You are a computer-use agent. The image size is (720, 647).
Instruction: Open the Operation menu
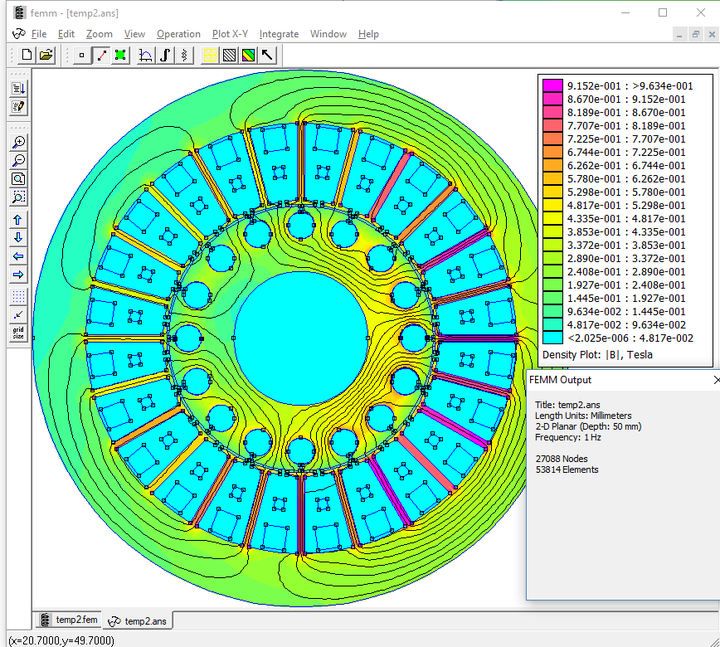178,34
